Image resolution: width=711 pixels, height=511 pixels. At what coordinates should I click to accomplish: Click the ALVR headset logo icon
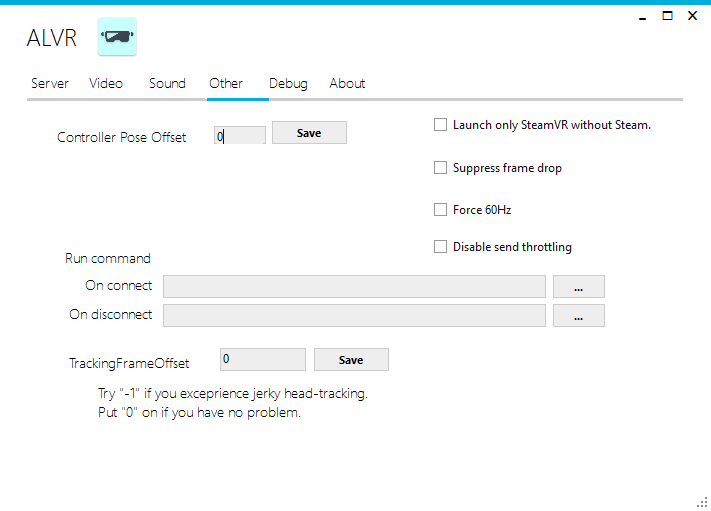117,37
